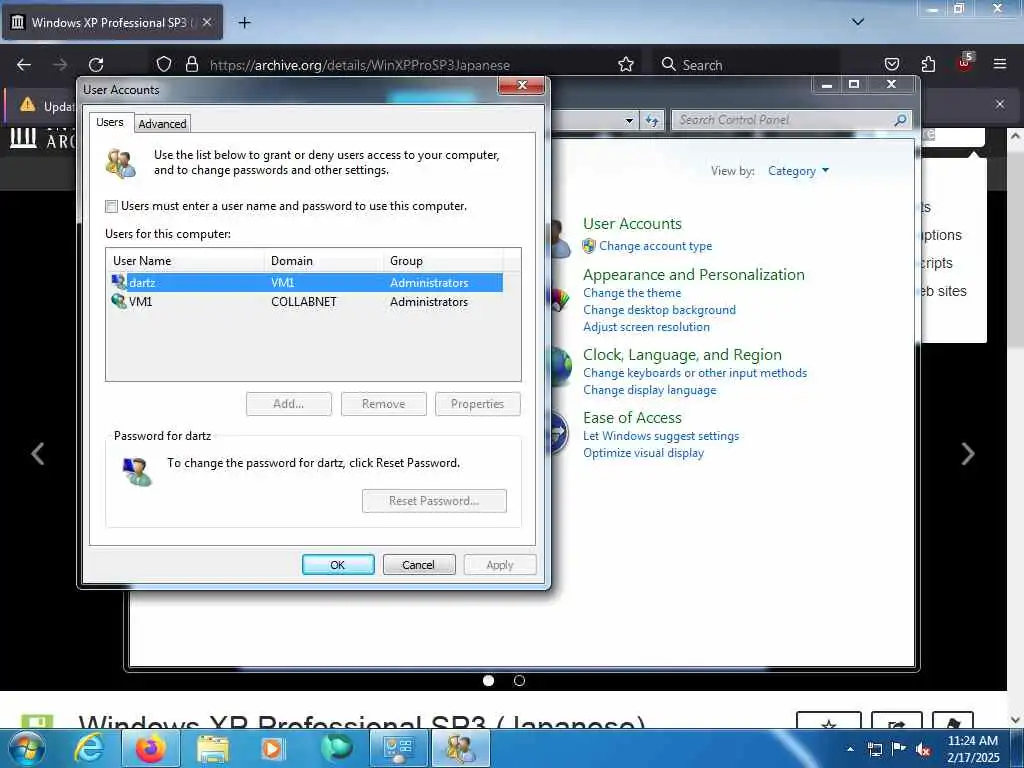This screenshot has height=768, width=1024.
Task: Dismiss the update notification bar
Action: 1000,104
